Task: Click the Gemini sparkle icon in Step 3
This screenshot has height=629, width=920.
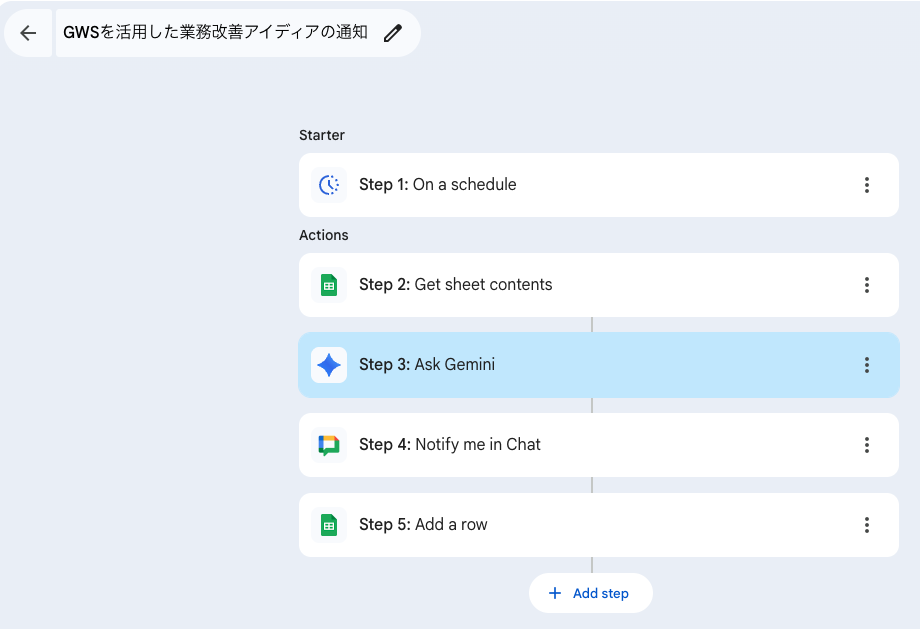Action: tap(329, 365)
